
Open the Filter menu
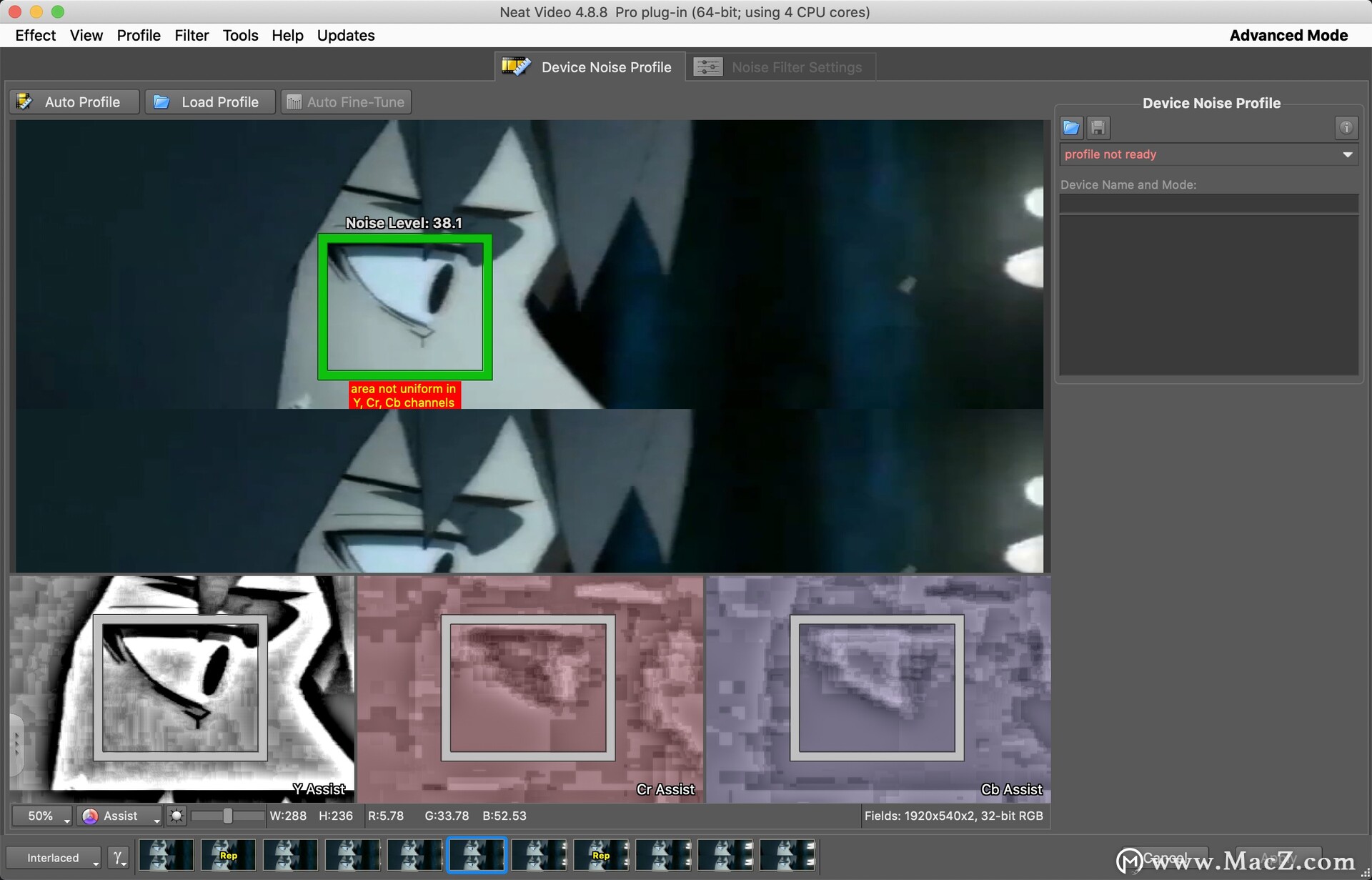pos(192,35)
